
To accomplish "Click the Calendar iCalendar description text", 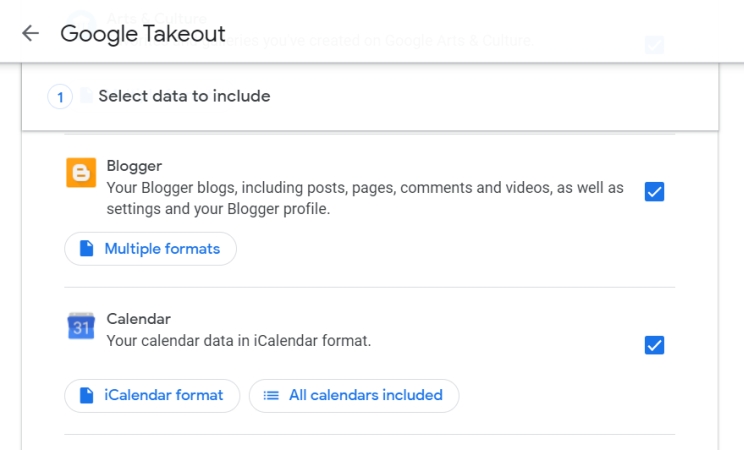I will [238, 341].
